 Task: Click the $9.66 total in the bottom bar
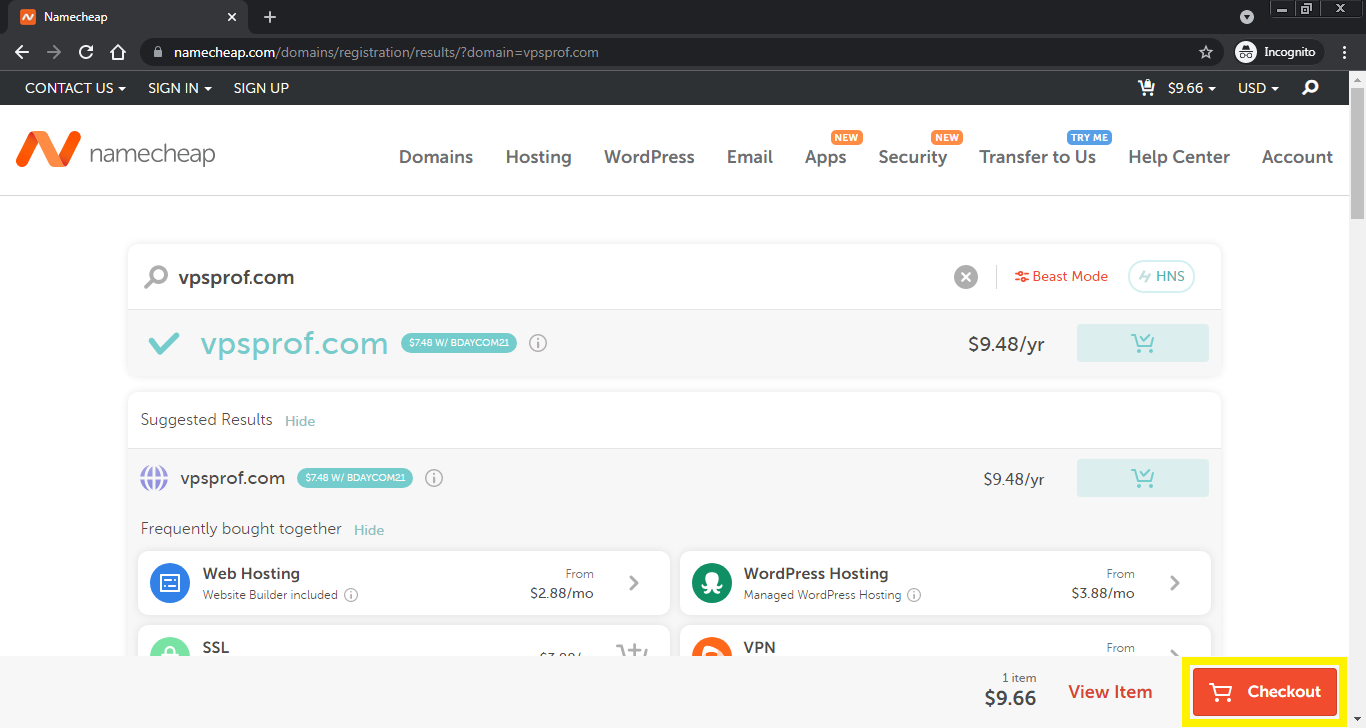[x=1010, y=698]
